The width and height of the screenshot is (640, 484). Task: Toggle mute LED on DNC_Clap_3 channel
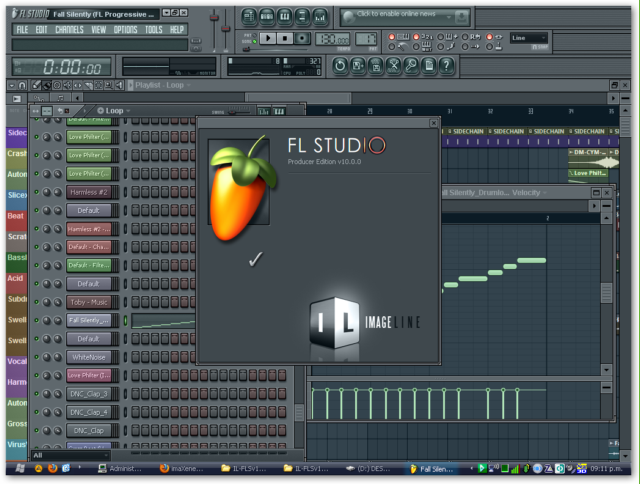36,394
